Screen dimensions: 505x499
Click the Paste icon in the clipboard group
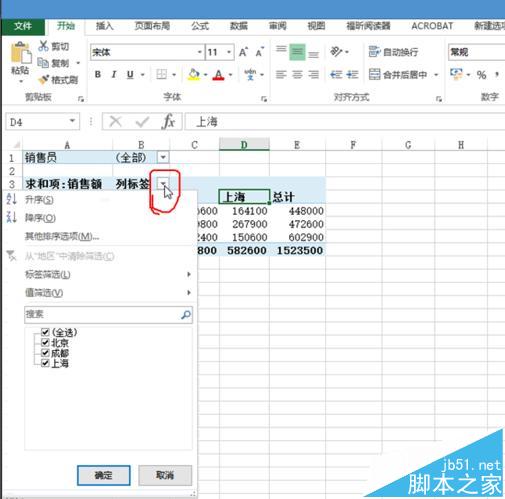21,53
